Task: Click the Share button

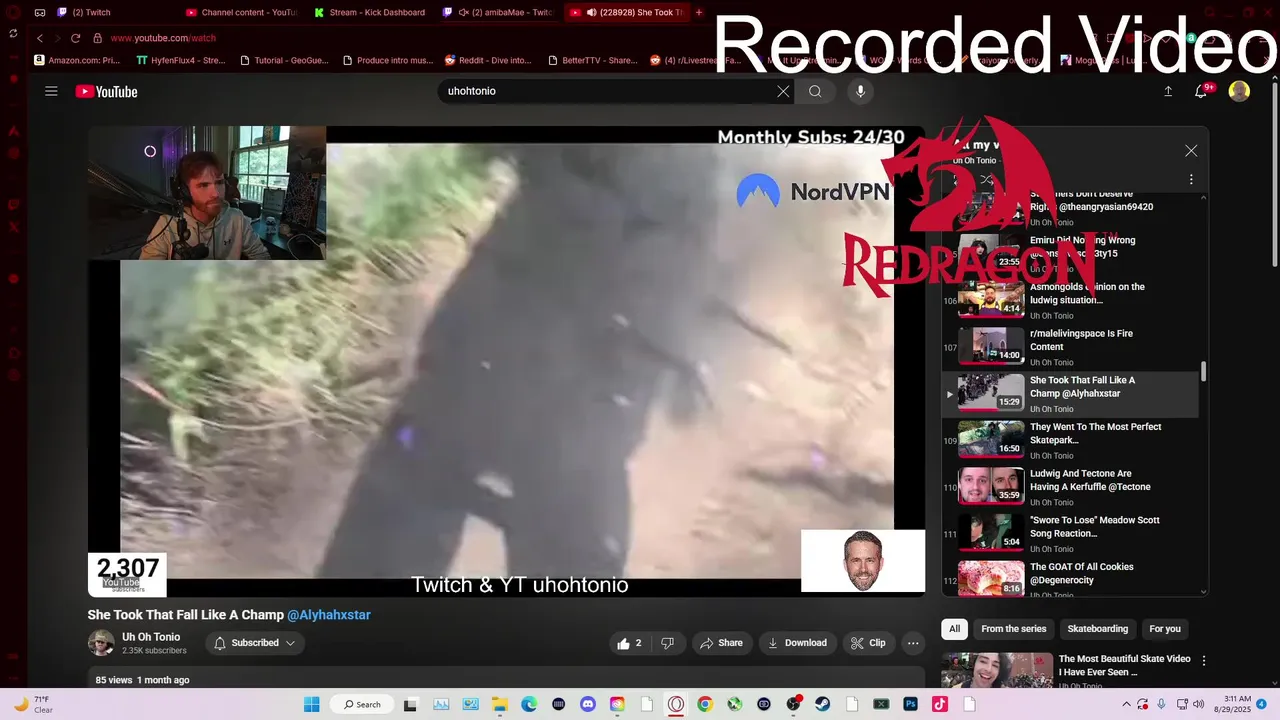Action: pyautogui.click(x=721, y=643)
